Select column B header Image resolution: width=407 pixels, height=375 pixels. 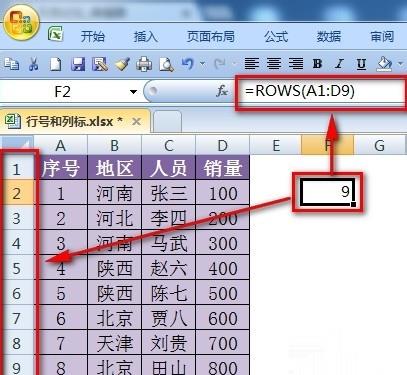click(114, 145)
